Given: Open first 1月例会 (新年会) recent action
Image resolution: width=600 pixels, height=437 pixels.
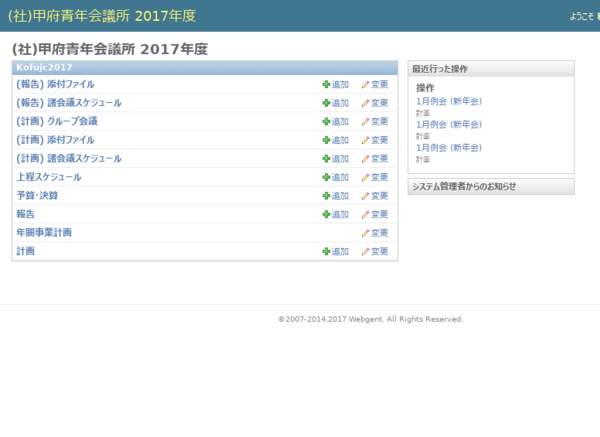Looking at the screenshot, I should (448, 102).
